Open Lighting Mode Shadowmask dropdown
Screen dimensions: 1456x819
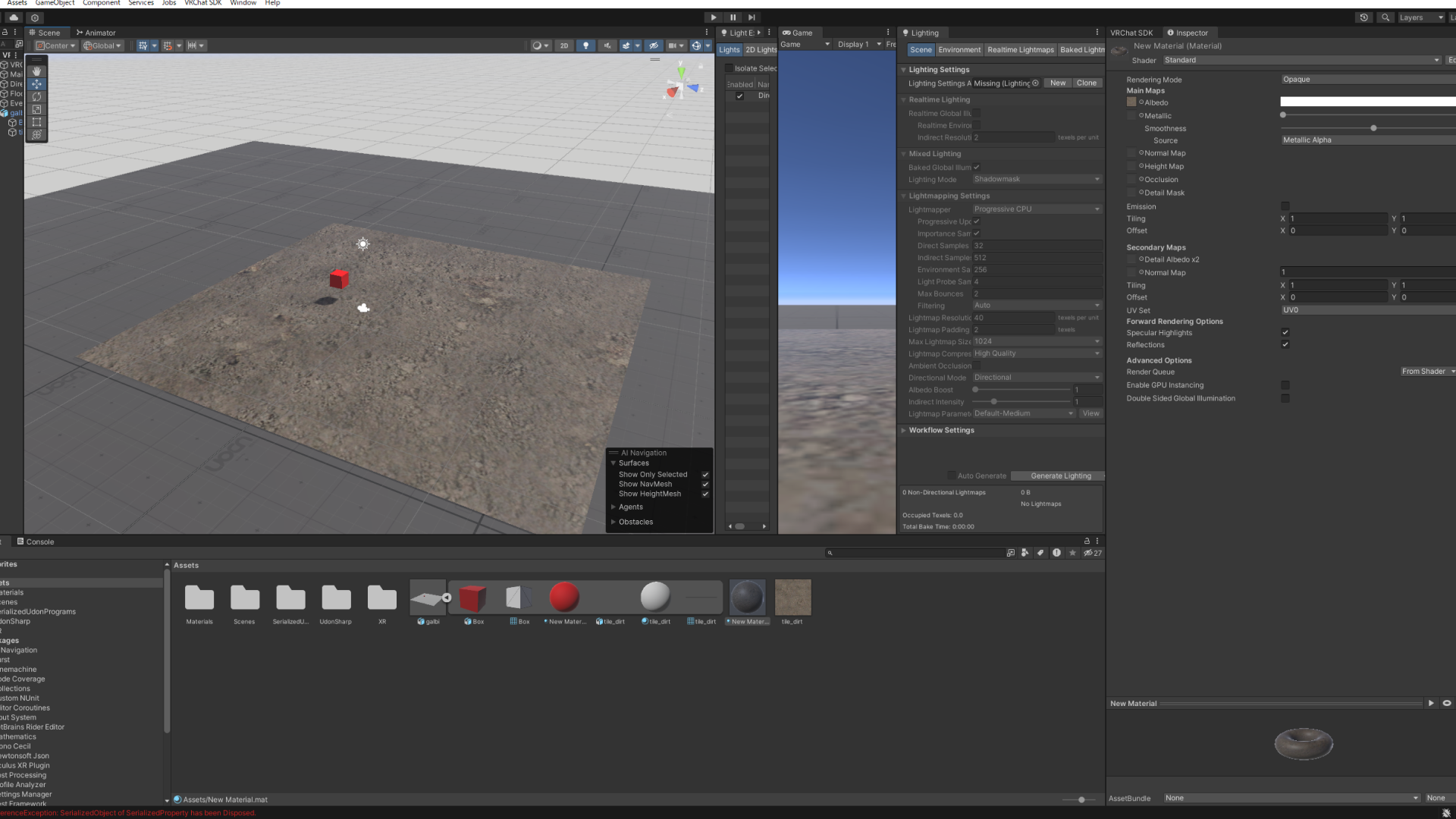(x=1037, y=180)
